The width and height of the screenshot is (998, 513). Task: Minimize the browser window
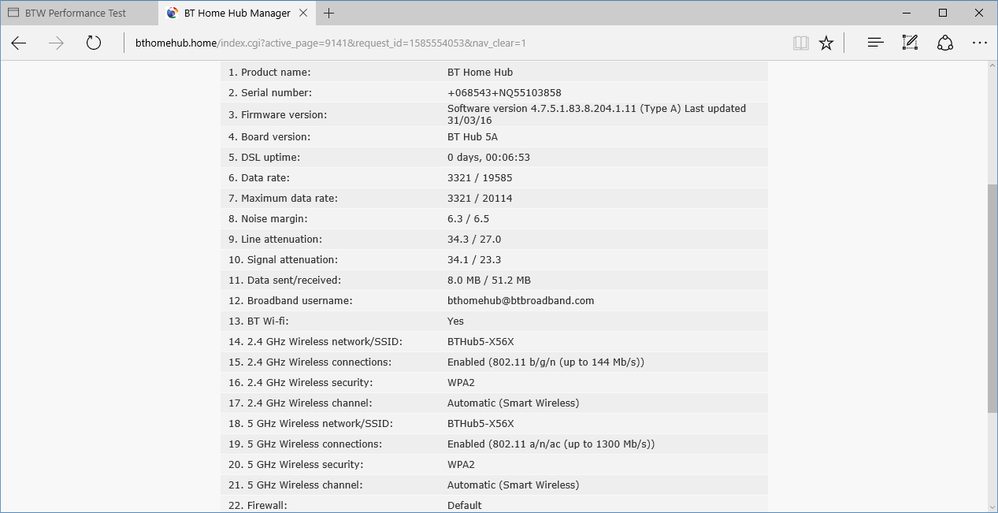pos(907,13)
